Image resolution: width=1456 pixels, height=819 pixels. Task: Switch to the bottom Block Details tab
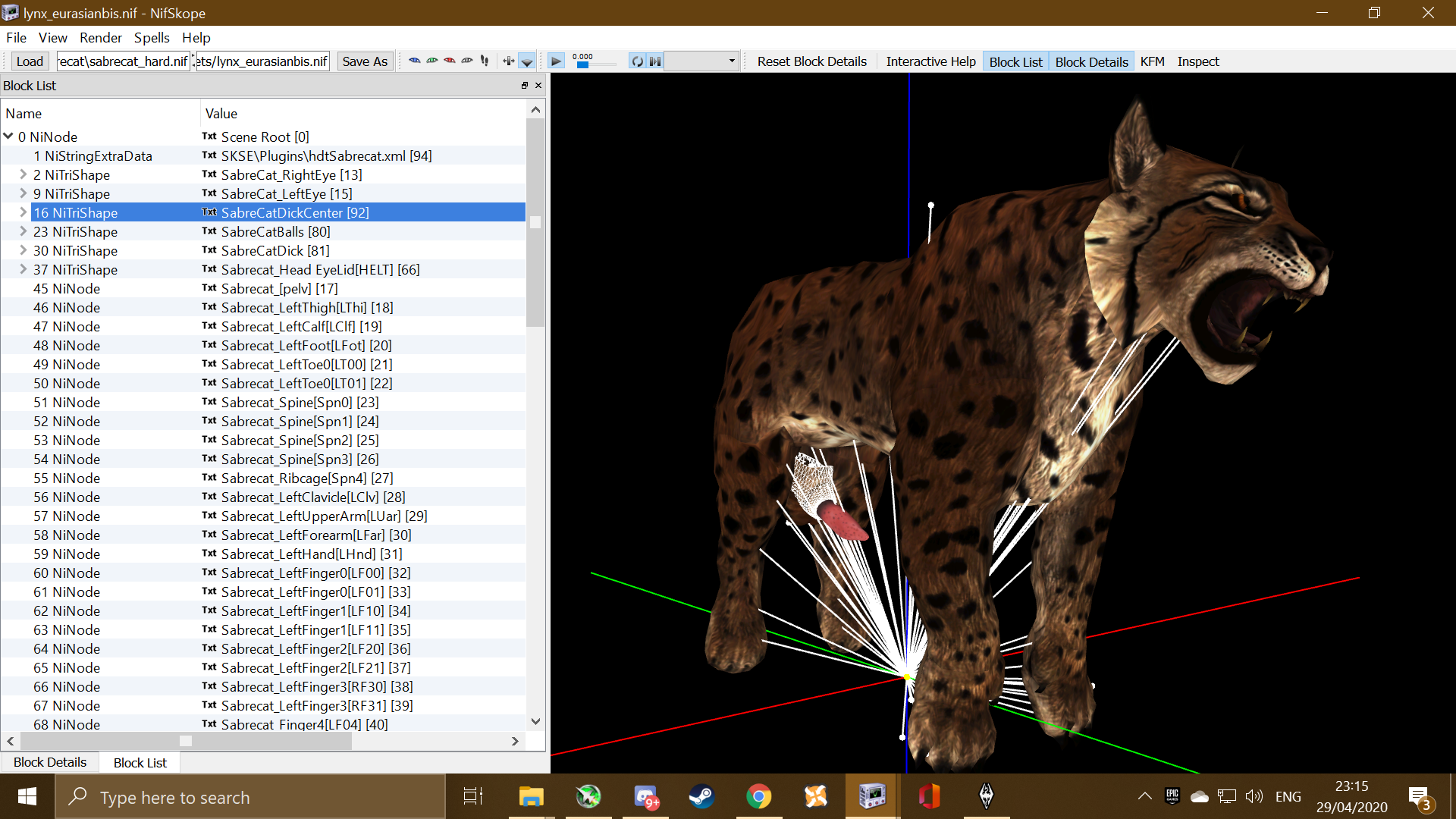click(50, 762)
